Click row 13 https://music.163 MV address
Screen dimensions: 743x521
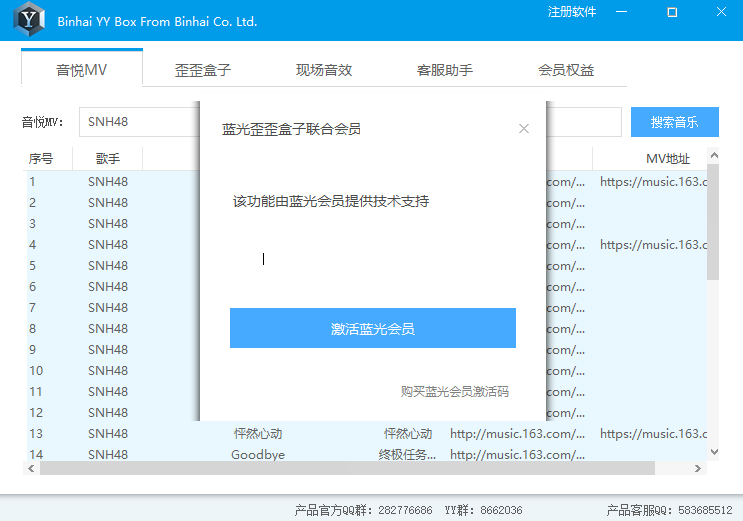click(653, 433)
